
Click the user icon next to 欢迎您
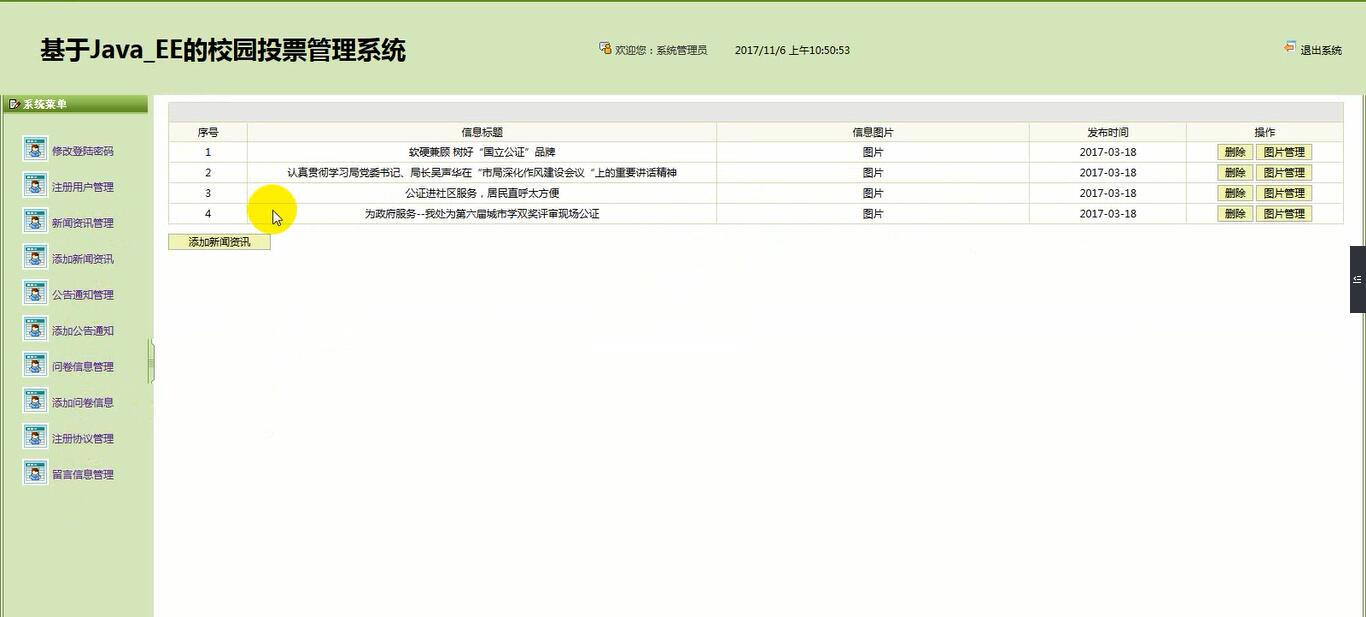click(x=605, y=48)
